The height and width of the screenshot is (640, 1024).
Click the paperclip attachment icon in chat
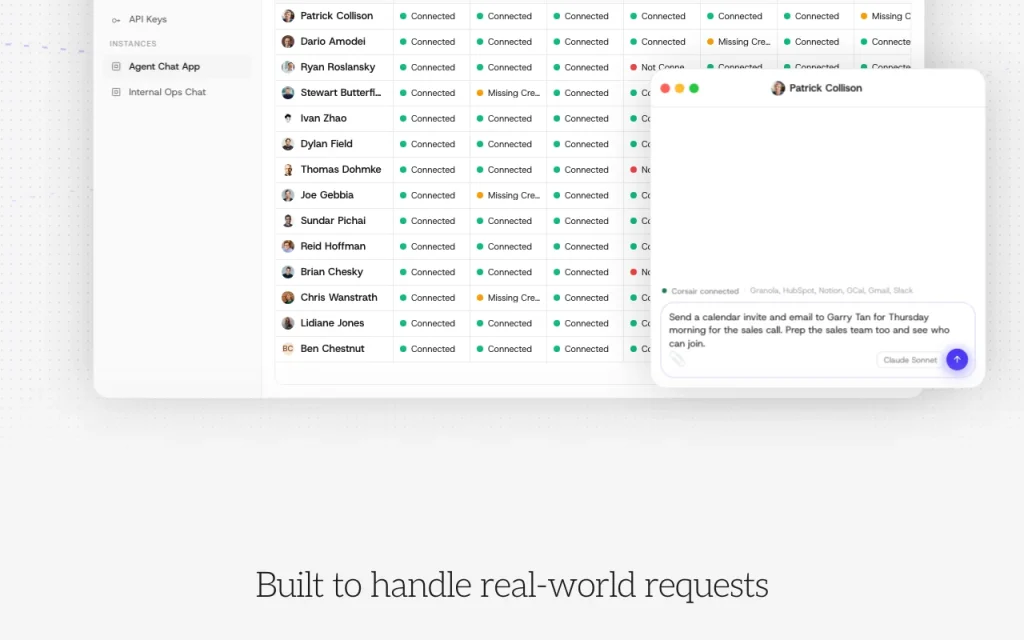677,359
